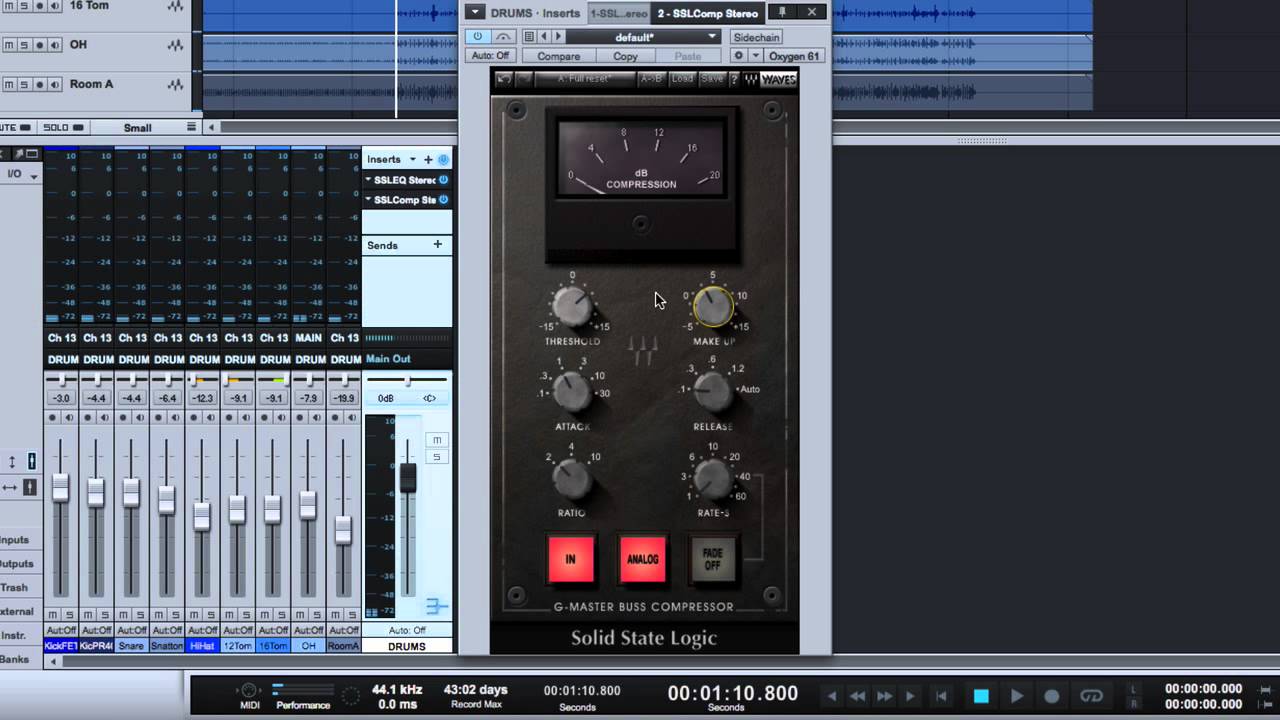The image size is (1280, 720).
Task: Solo the DRUMS bus channel
Action: pyautogui.click(x=436, y=457)
